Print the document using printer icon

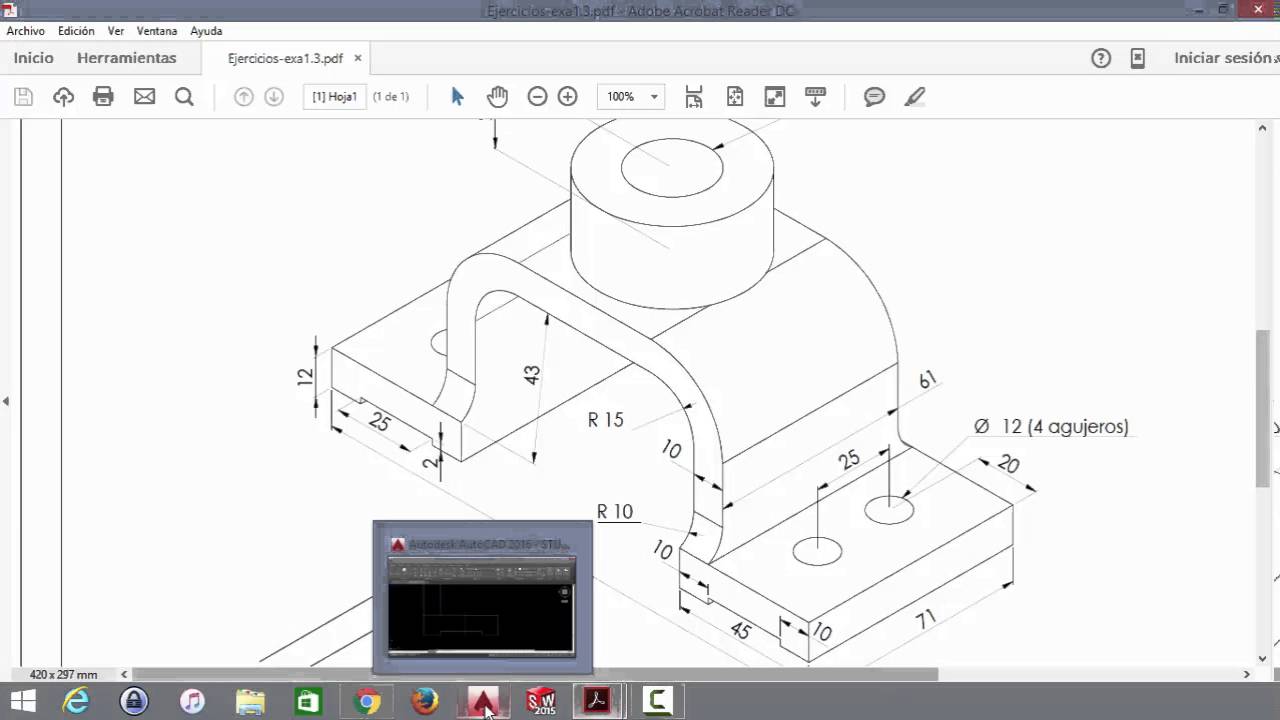point(103,97)
